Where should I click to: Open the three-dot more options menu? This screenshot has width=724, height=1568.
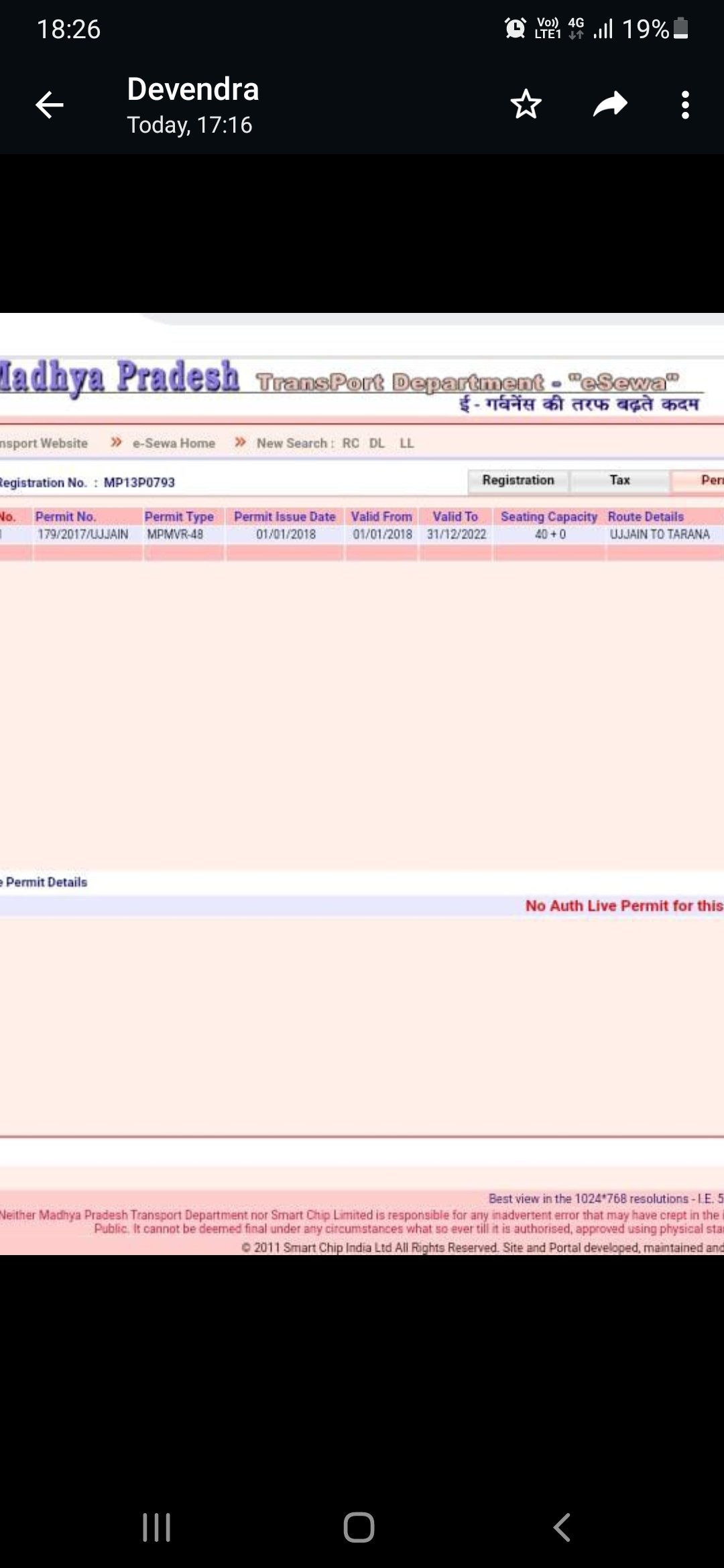684,105
